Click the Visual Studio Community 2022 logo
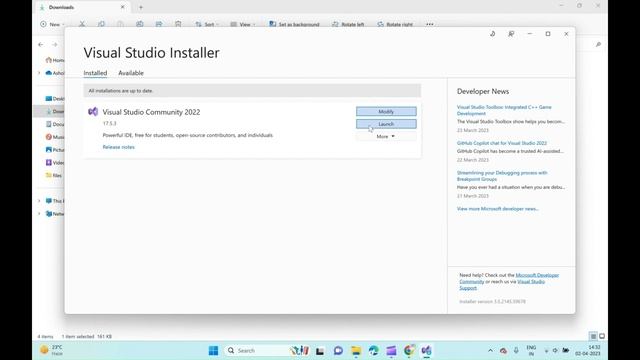 (93, 112)
